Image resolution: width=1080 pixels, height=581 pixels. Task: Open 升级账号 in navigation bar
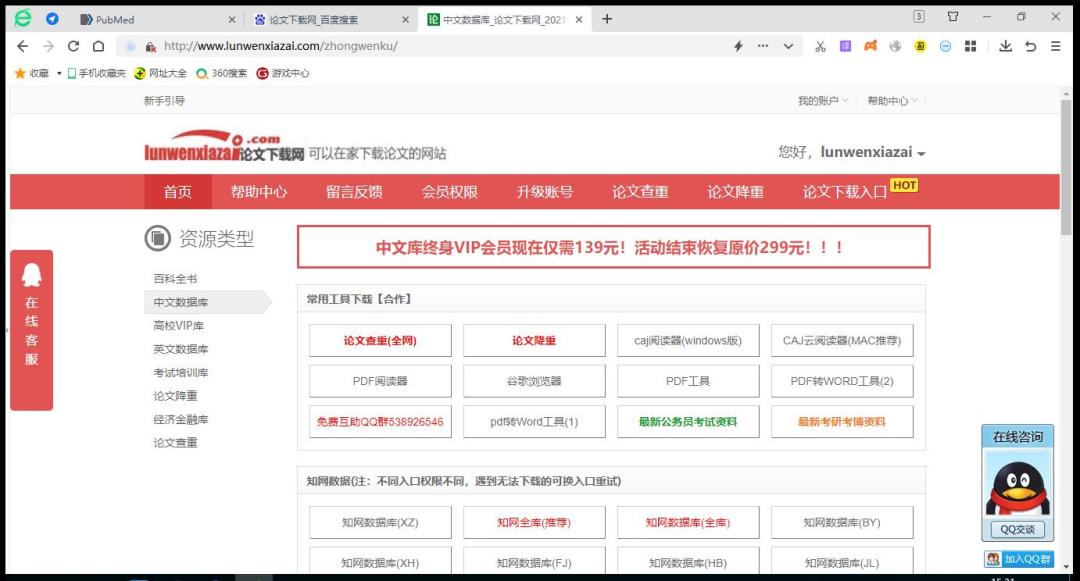coord(545,192)
